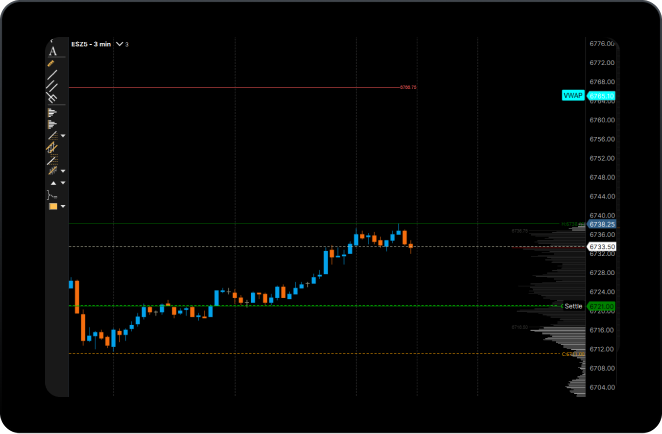Expand the chart interval chevron dropdown

point(120,44)
